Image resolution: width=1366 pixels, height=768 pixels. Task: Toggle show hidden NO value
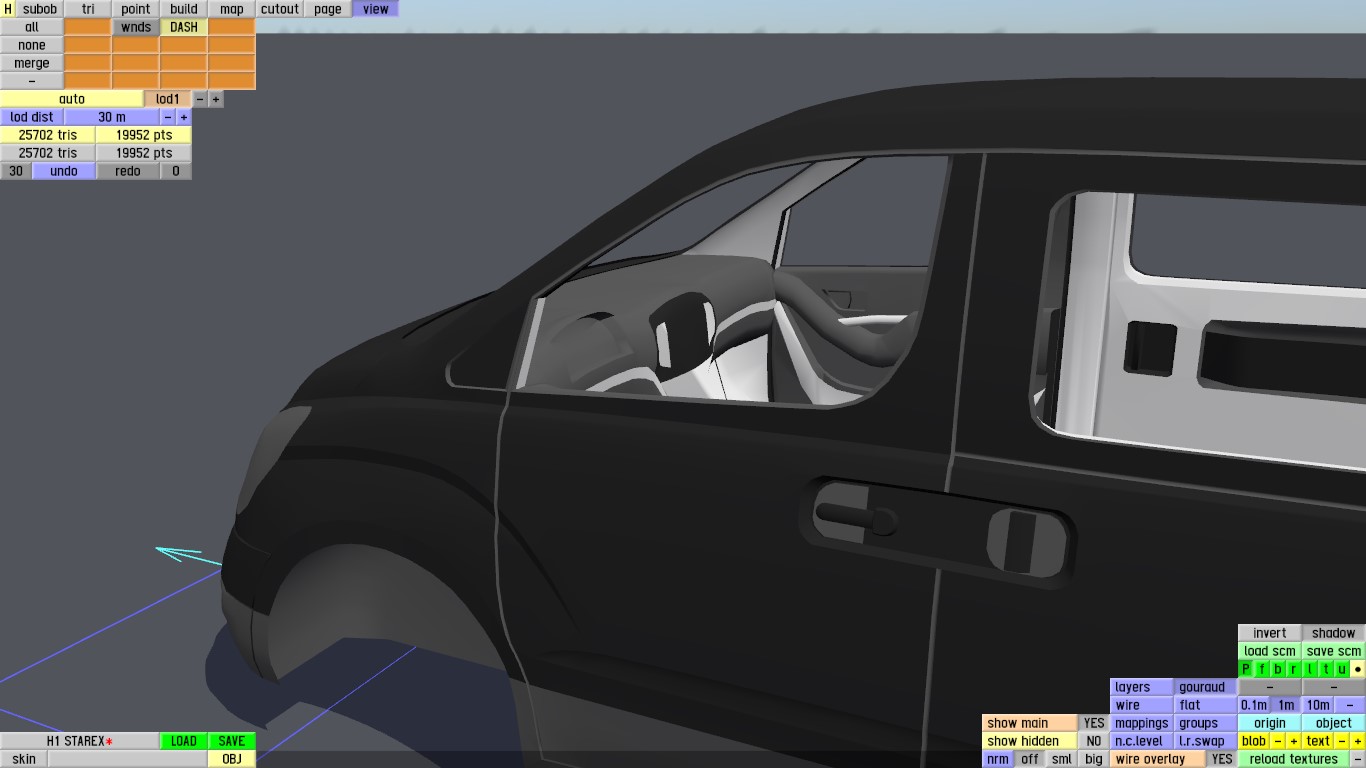click(1094, 741)
